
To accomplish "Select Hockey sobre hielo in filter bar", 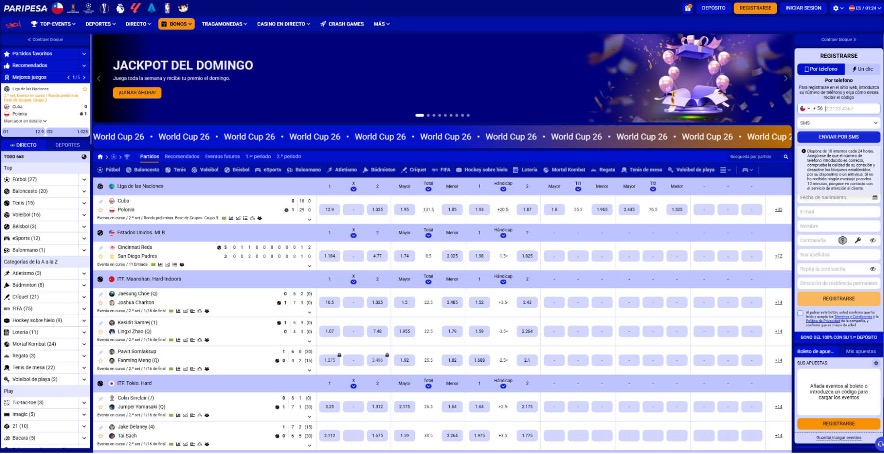I will [481, 169].
